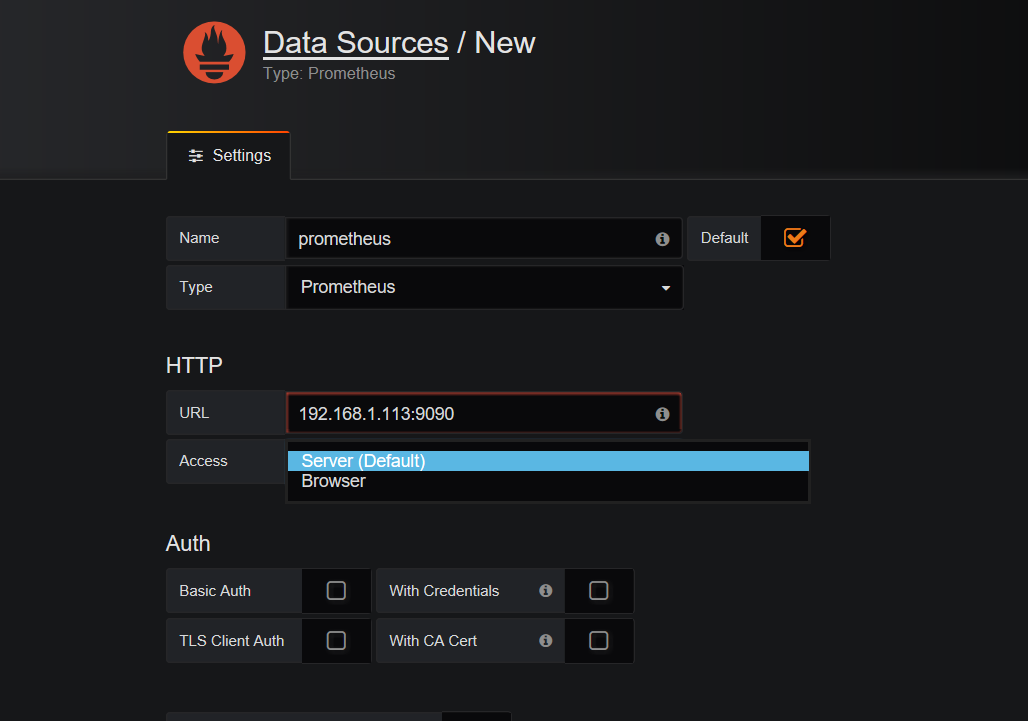1028x721 pixels.
Task: Click the HTTP section heading
Action: (x=194, y=365)
